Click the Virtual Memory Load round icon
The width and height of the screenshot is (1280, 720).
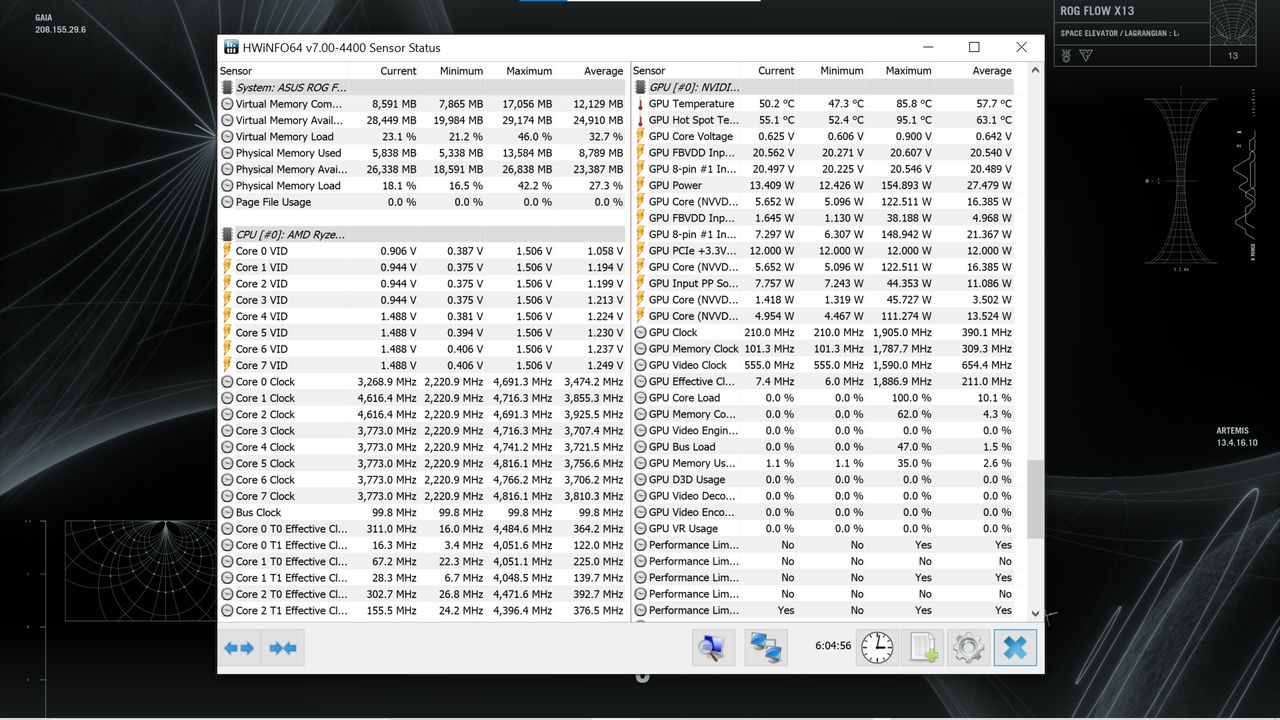[x=227, y=137]
